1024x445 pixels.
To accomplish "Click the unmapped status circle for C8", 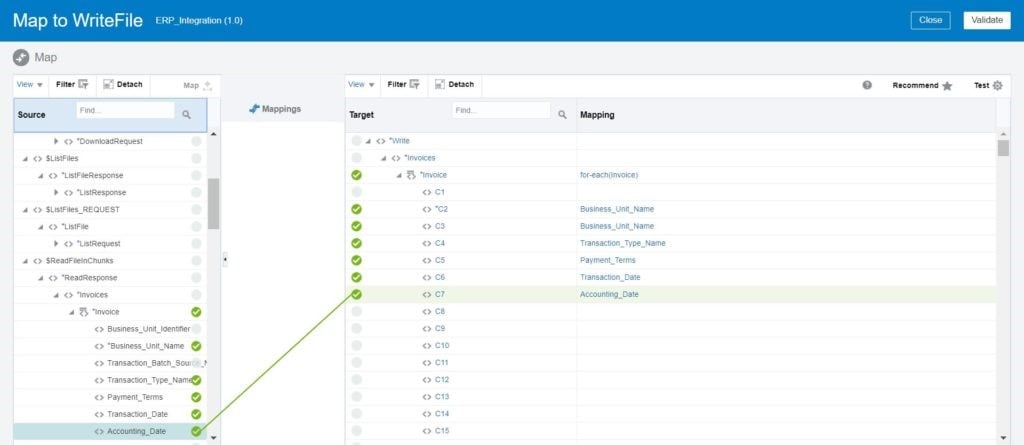I will (356, 311).
